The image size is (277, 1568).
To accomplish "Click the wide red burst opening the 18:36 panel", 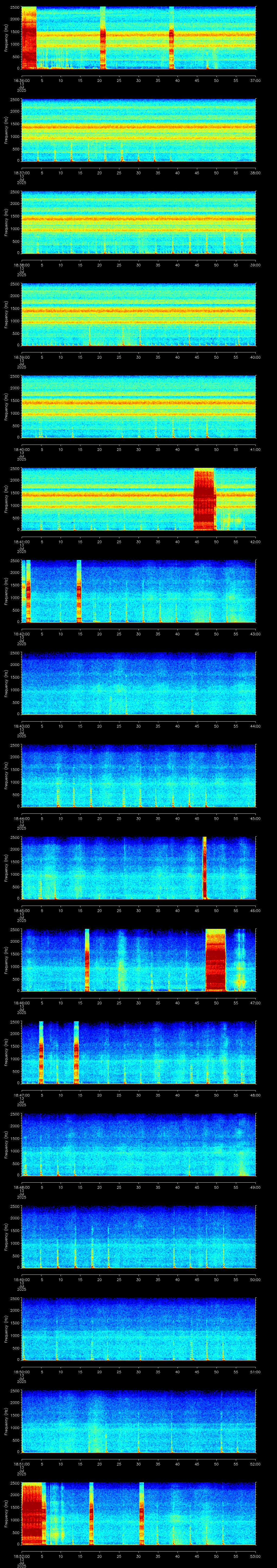I will 29,38.
